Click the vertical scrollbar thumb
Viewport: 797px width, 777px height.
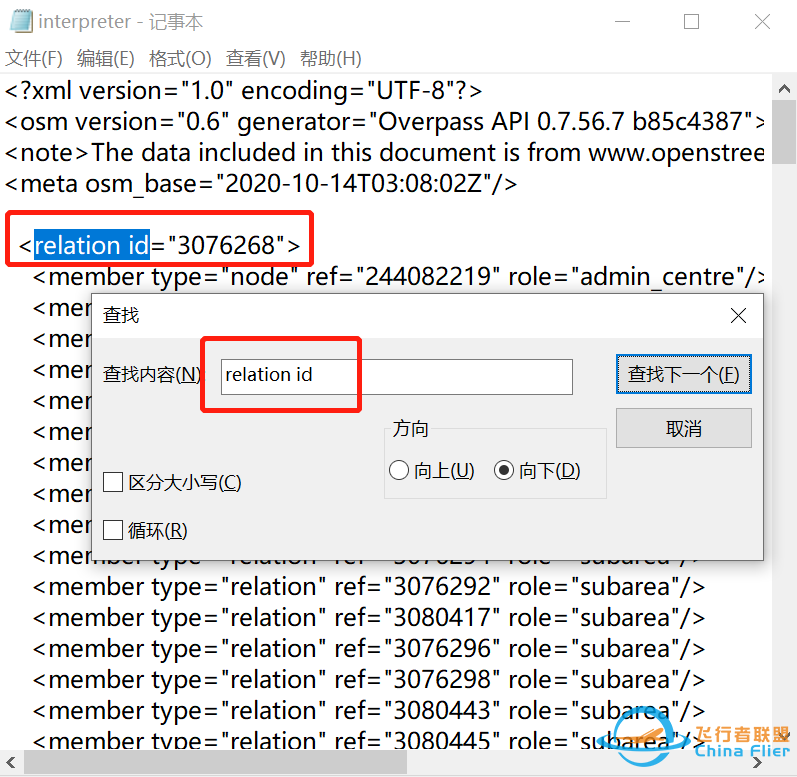pos(784,132)
